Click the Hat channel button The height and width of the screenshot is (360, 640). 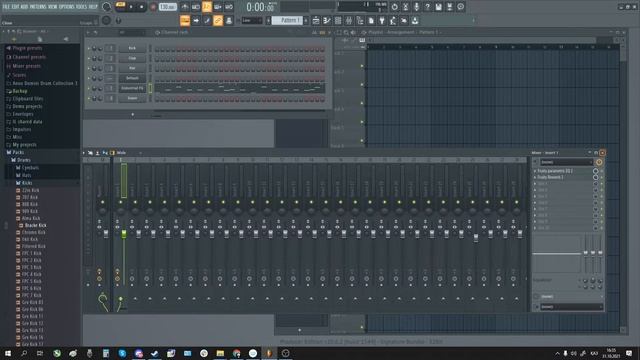(x=132, y=68)
